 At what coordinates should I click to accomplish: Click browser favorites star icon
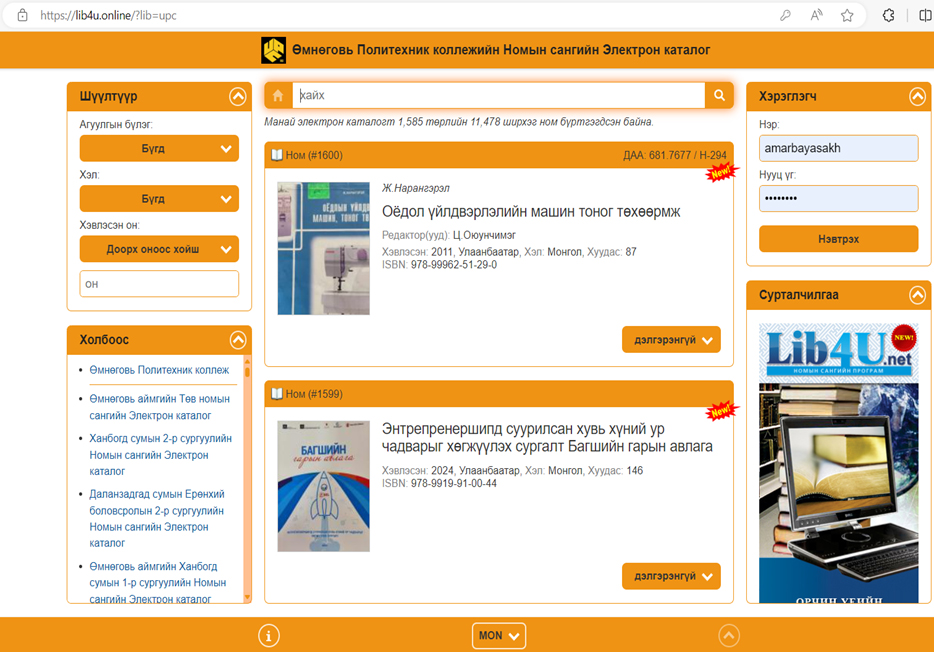click(847, 16)
